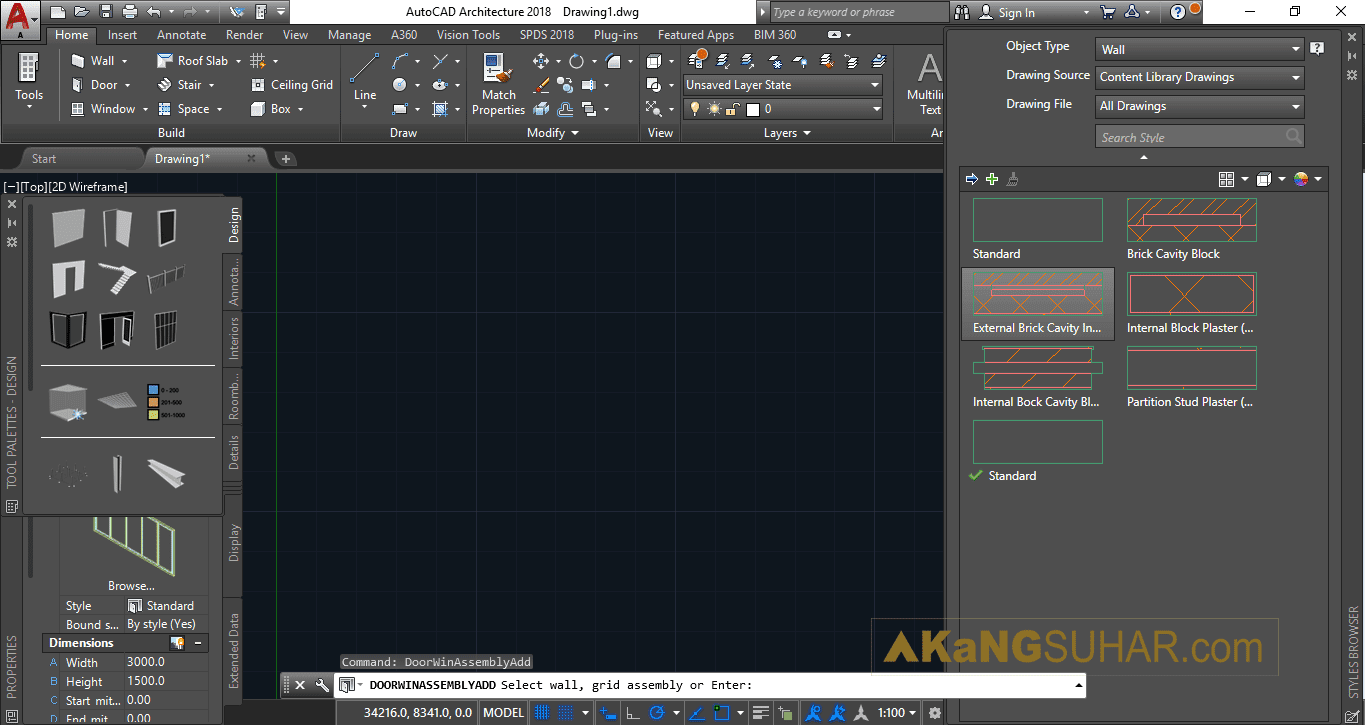Click Match Properties in Modify panel
The image size is (1365, 725).
[x=498, y=84]
